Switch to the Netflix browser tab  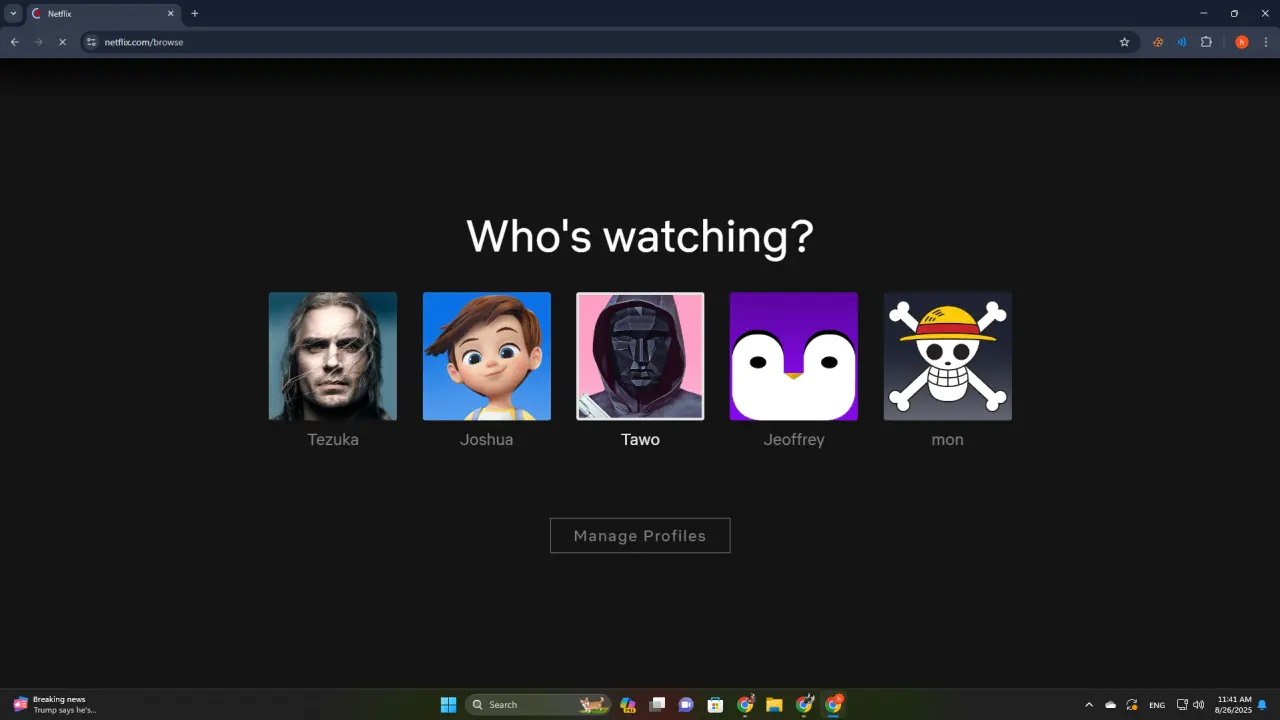point(102,14)
